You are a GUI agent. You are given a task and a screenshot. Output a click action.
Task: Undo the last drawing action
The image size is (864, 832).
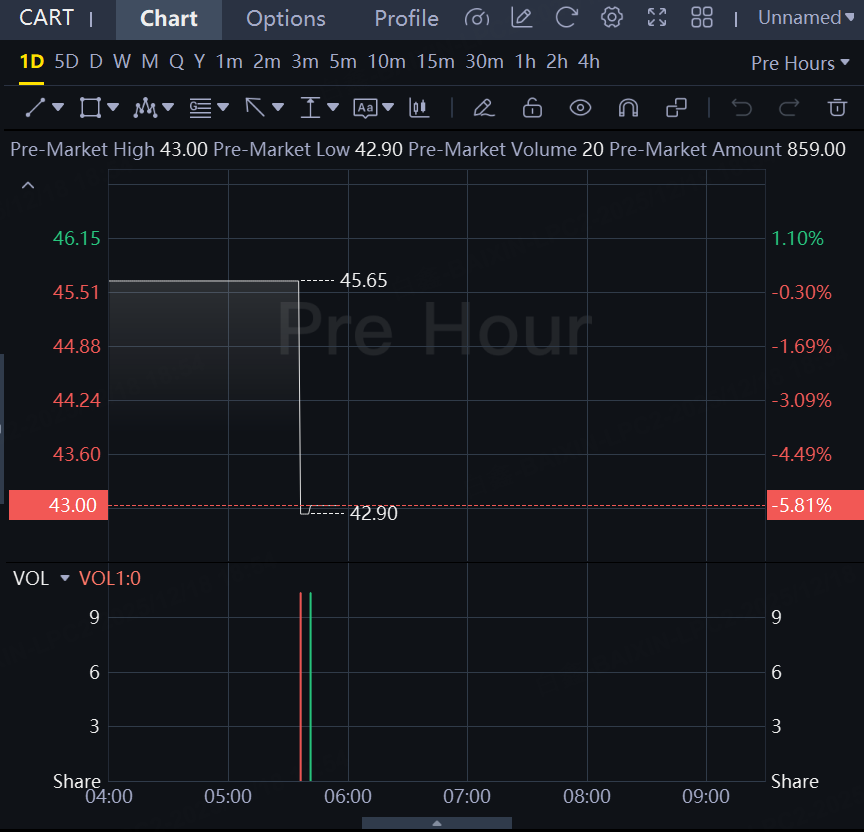741,107
